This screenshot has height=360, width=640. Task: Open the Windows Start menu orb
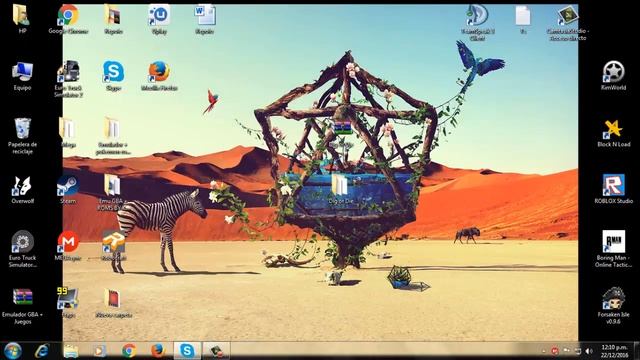13,351
